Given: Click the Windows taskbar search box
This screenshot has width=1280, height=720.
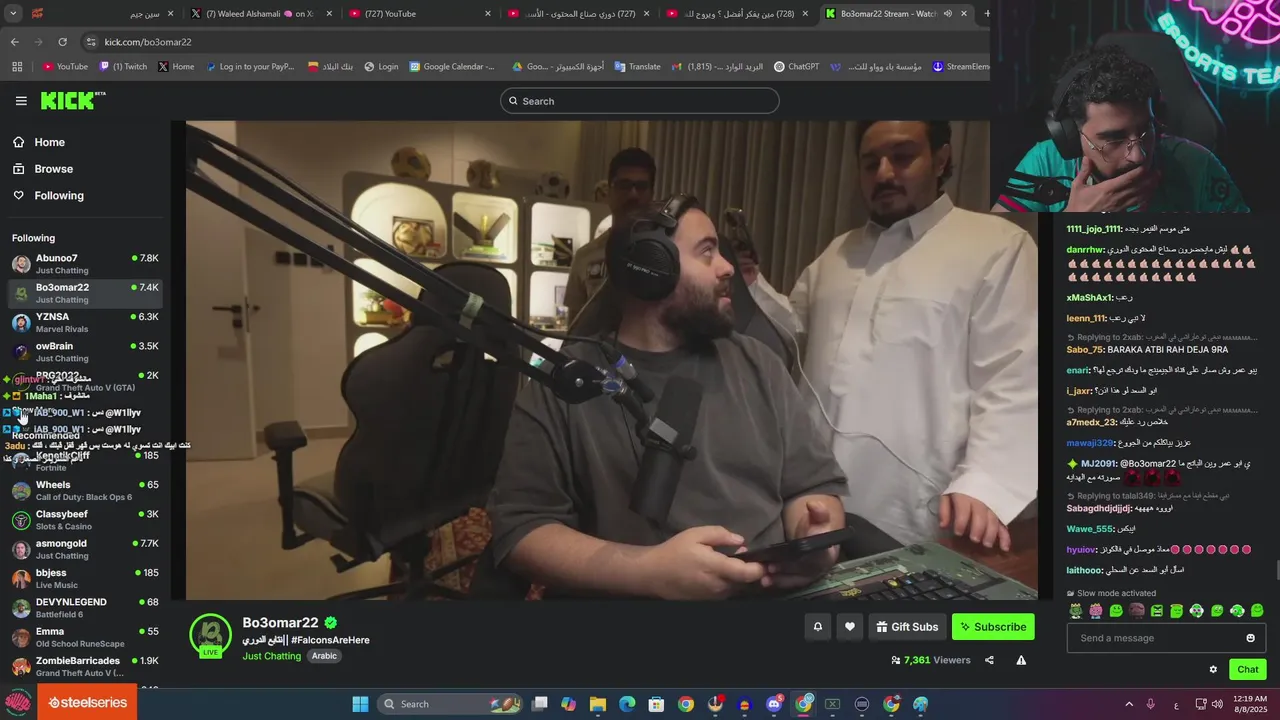Looking at the screenshot, I should click(451, 704).
